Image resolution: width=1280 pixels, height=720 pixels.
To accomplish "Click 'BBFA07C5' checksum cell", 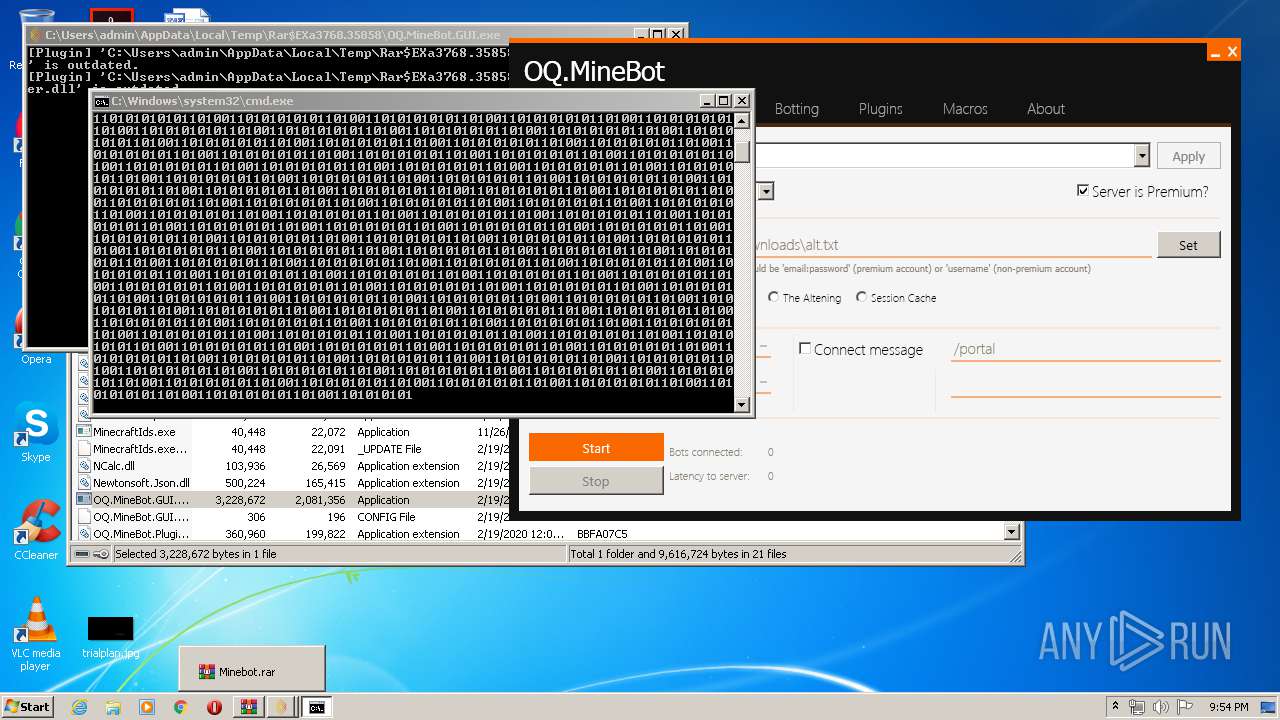I will [x=602, y=534].
